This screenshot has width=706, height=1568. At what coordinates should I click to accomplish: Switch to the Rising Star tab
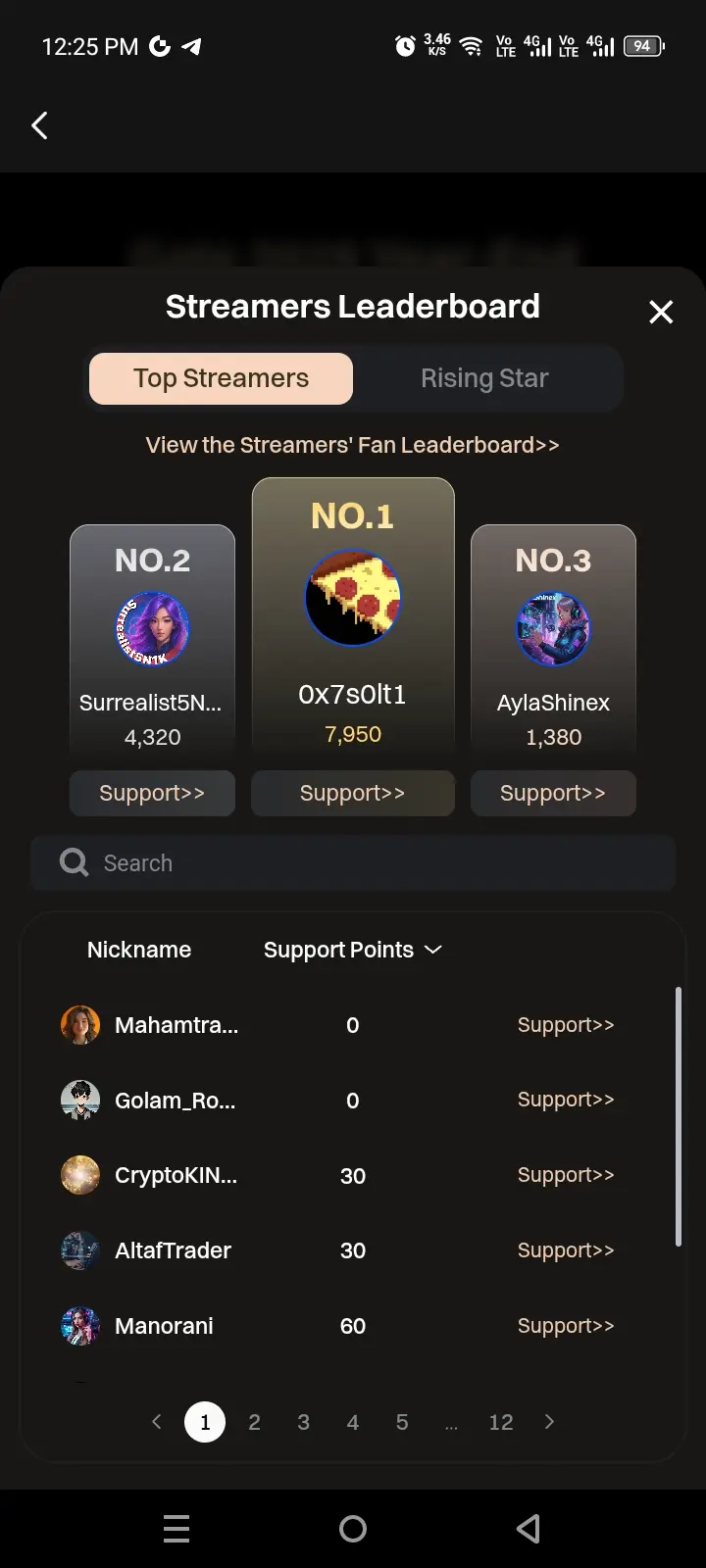[484, 378]
